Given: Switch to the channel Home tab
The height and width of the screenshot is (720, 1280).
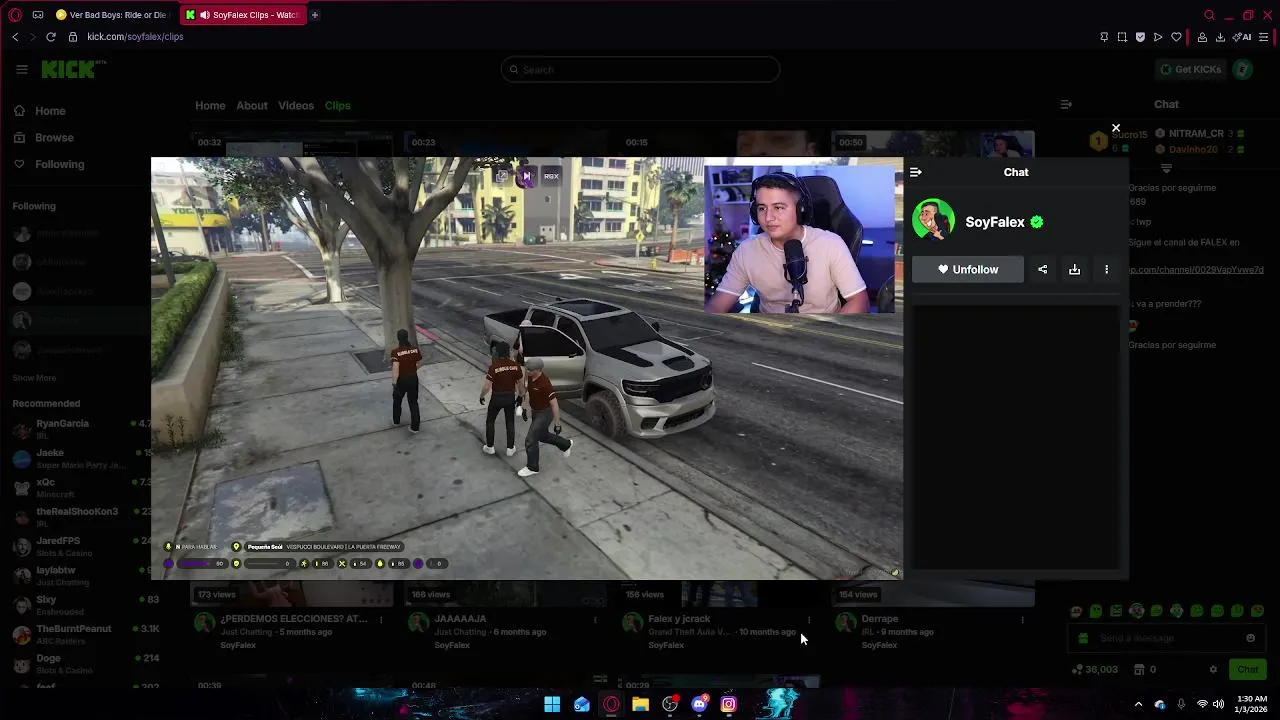Looking at the screenshot, I should [210, 105].
